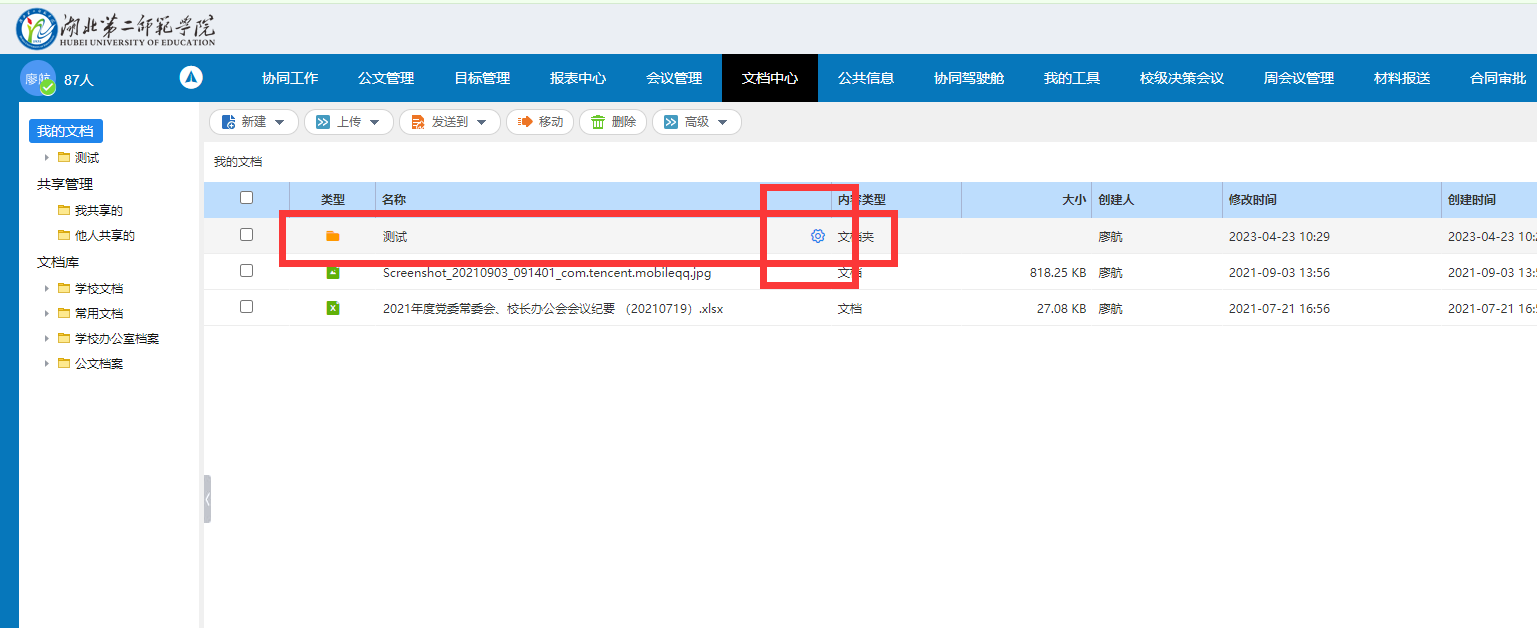Sort by the 修改时间 column header

[1252, 200]
